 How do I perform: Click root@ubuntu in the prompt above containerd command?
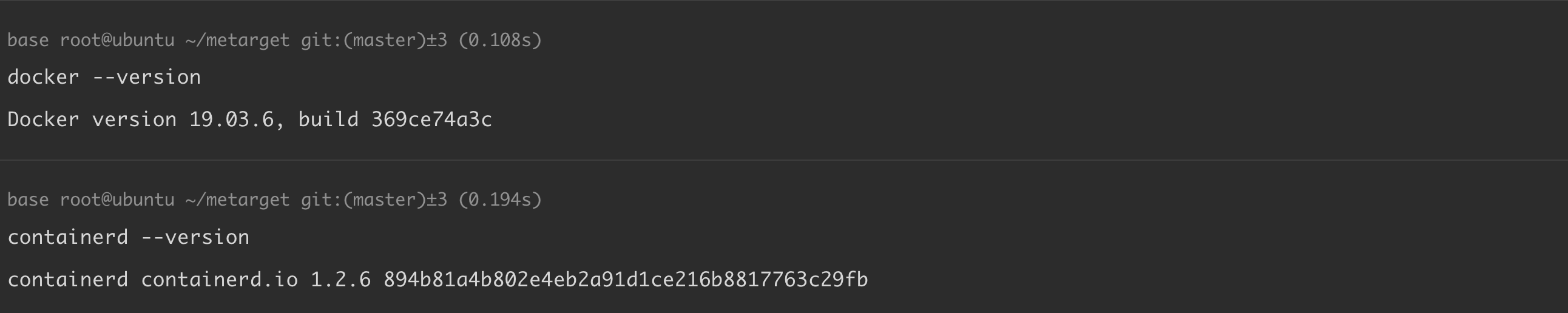point(117,200)
